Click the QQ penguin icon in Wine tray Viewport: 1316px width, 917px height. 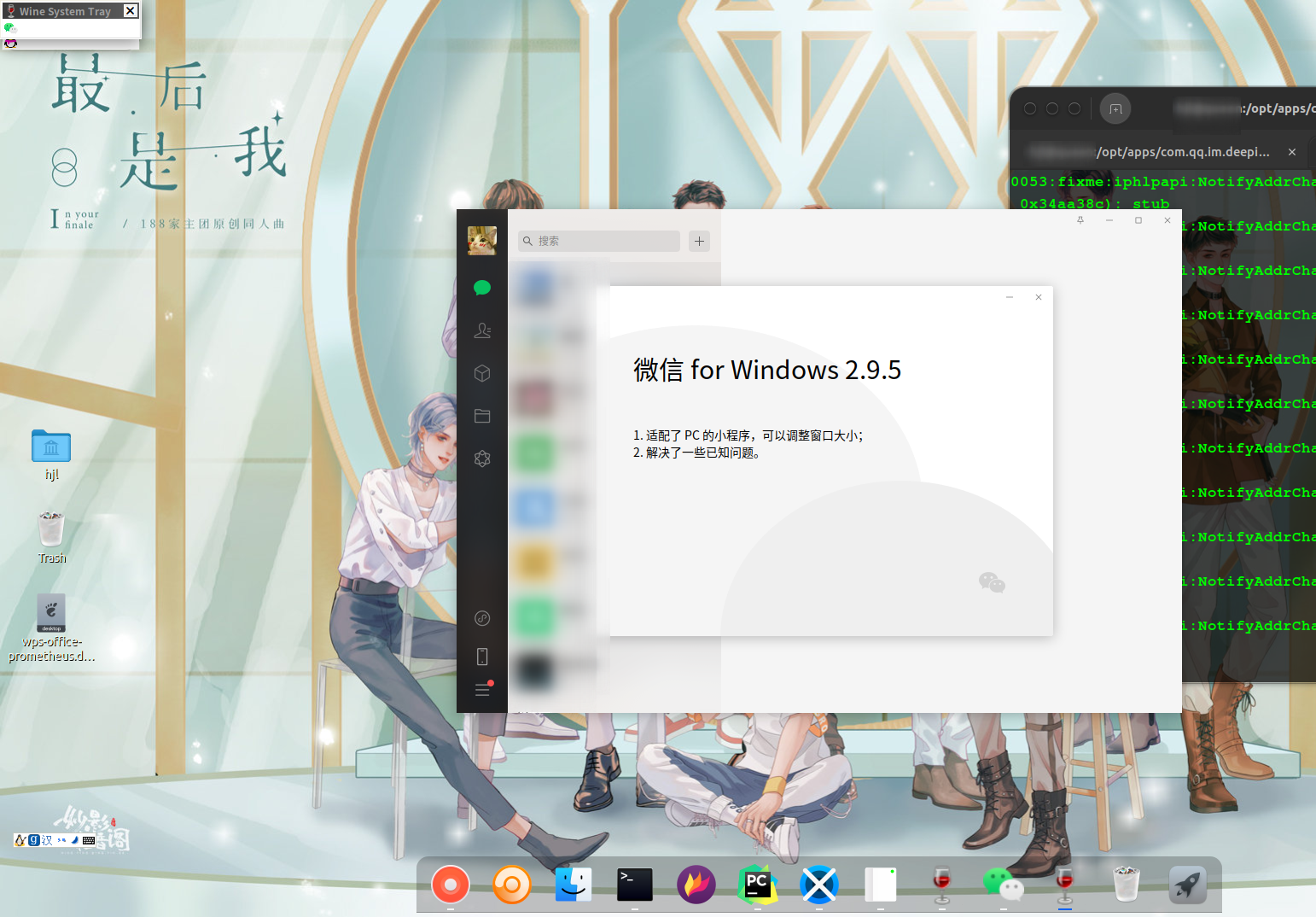click(x=10, y=43)
